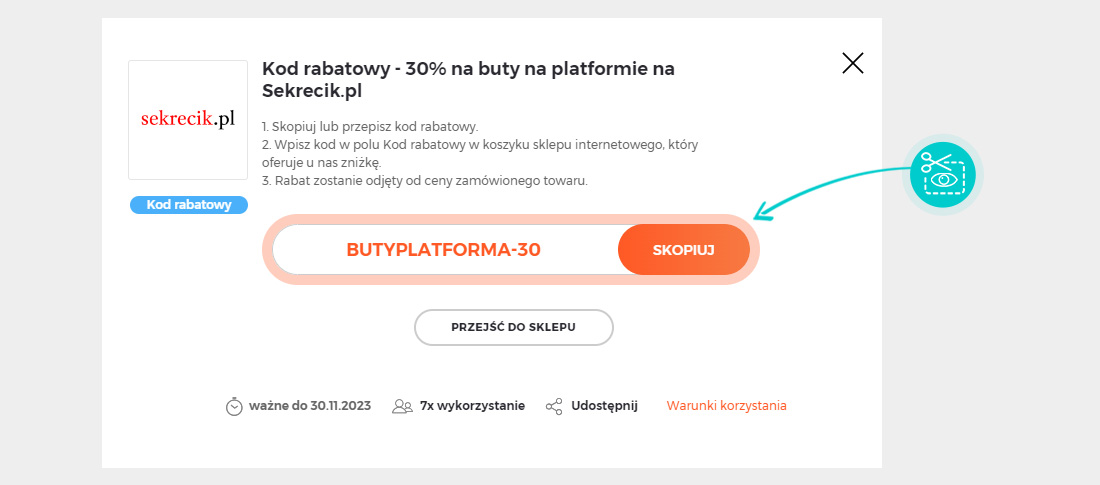Click the people icon beside usage count
This screenshot has width=1100, height=485.
click(402, 406)
